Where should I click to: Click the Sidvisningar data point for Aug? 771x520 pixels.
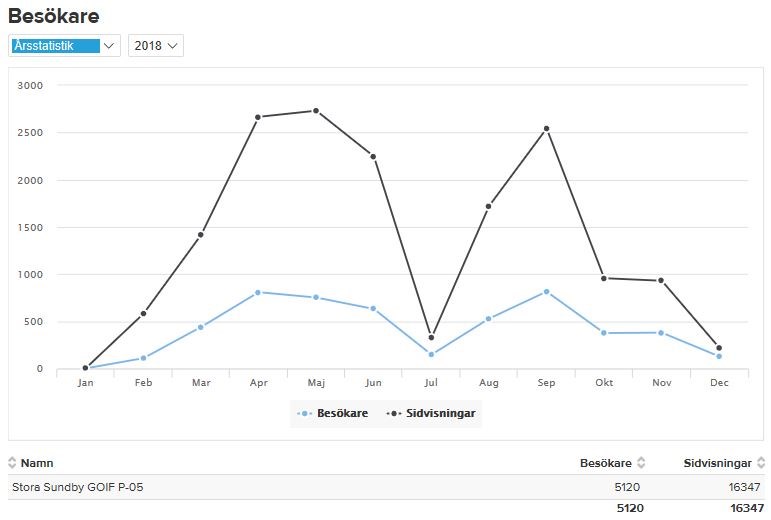click(x=488, y=206)
